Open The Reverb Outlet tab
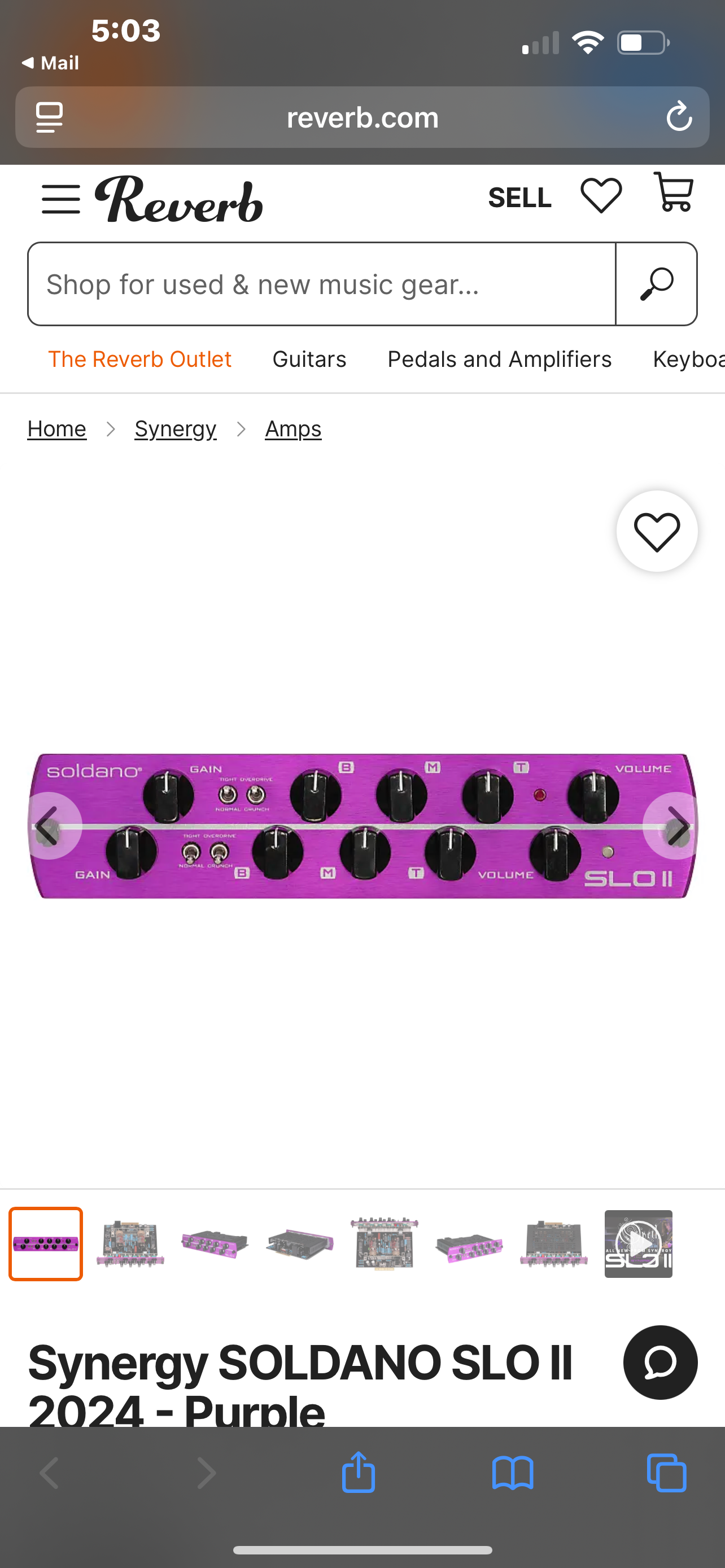725x1568 pixels. point(139,359)
